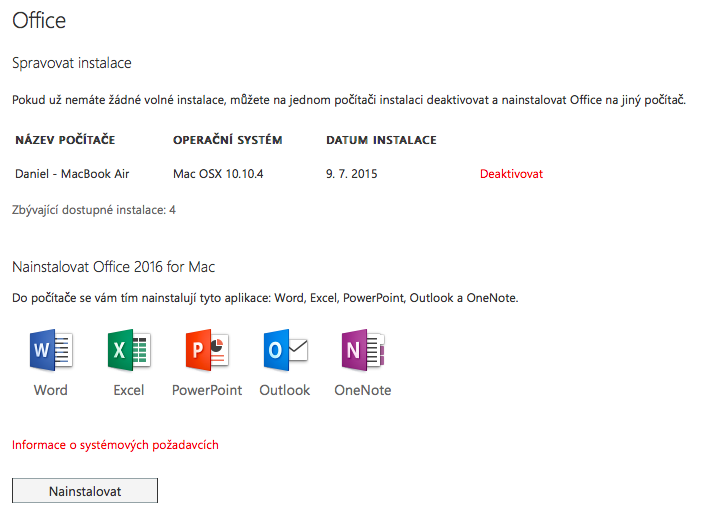Screen dimensions: 707x516
Task: Click the 'PowerPoint' label under icon
Action: pos(207,390)
